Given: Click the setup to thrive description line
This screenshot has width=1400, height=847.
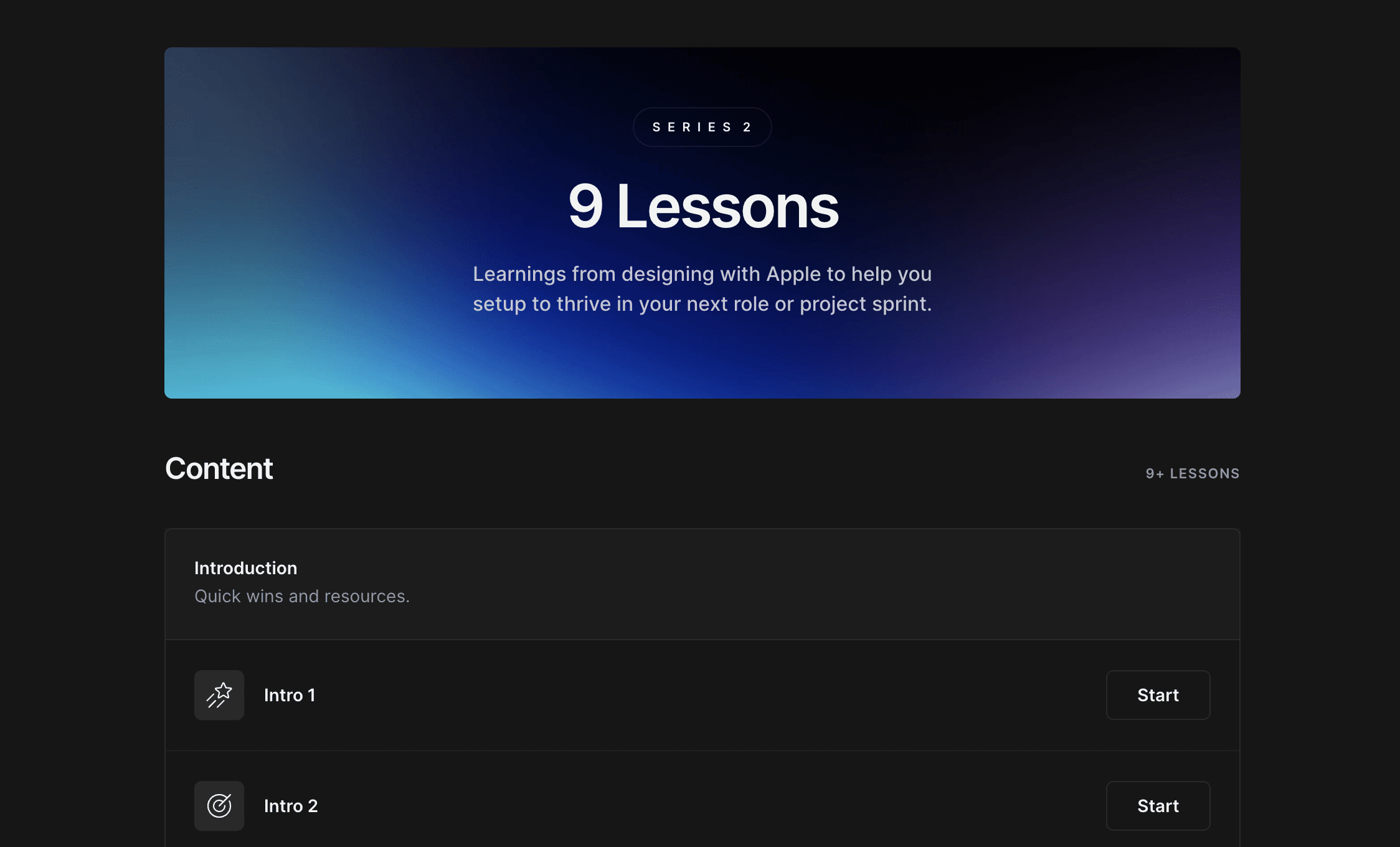Looking at the screenshot, I should point(702,304).
